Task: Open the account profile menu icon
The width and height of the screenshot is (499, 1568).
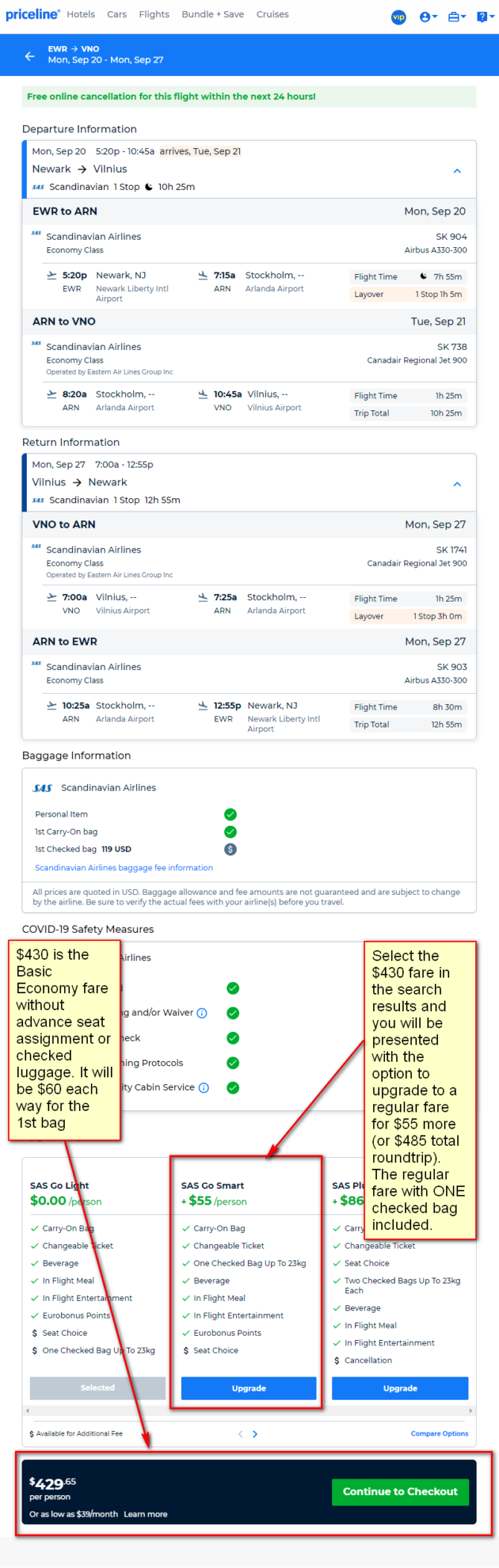Action: pyautogui.click(x=428, y=16)
